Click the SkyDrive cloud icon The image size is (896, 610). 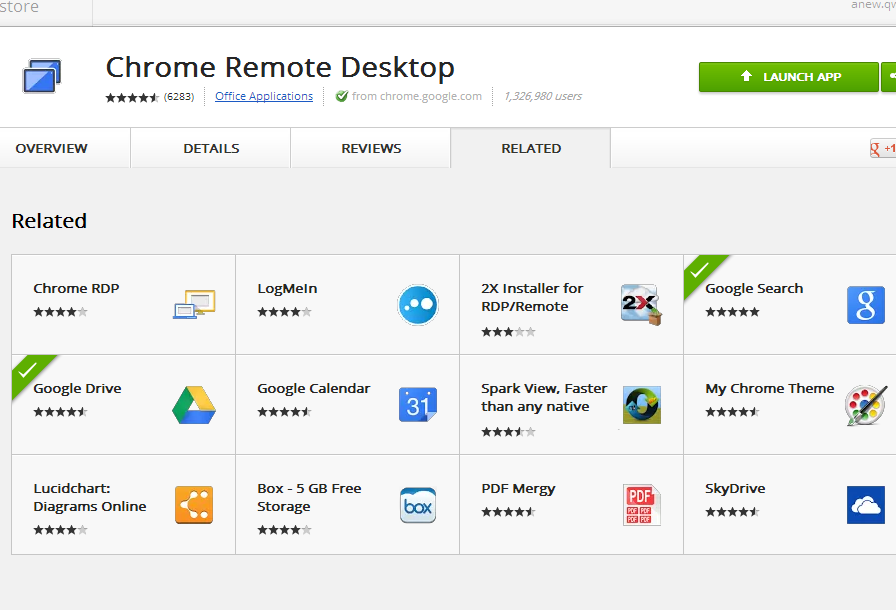[866, 505]
